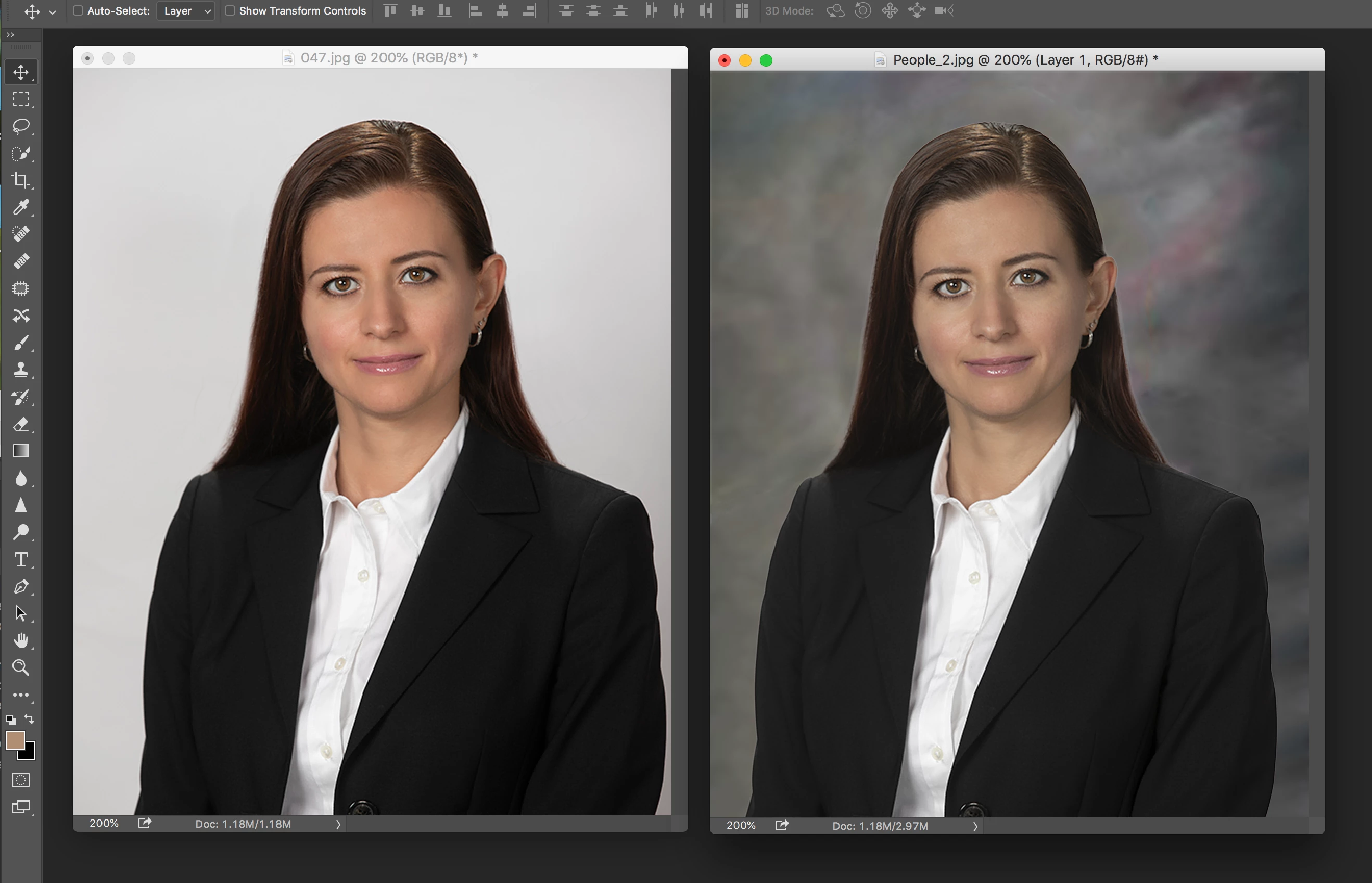Select the Crop tool
Viewport: 1372px width, 883px height.
pos(21,180)
